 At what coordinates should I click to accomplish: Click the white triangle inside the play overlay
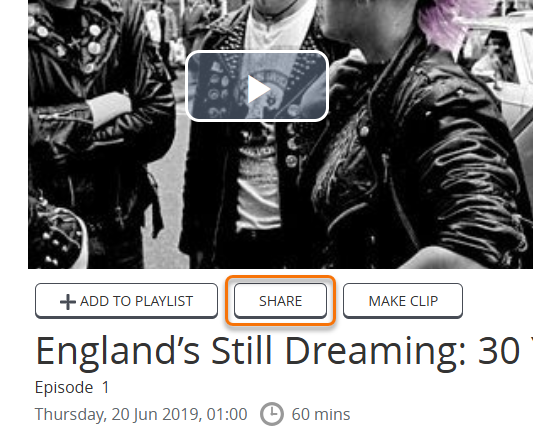point(259,89)
